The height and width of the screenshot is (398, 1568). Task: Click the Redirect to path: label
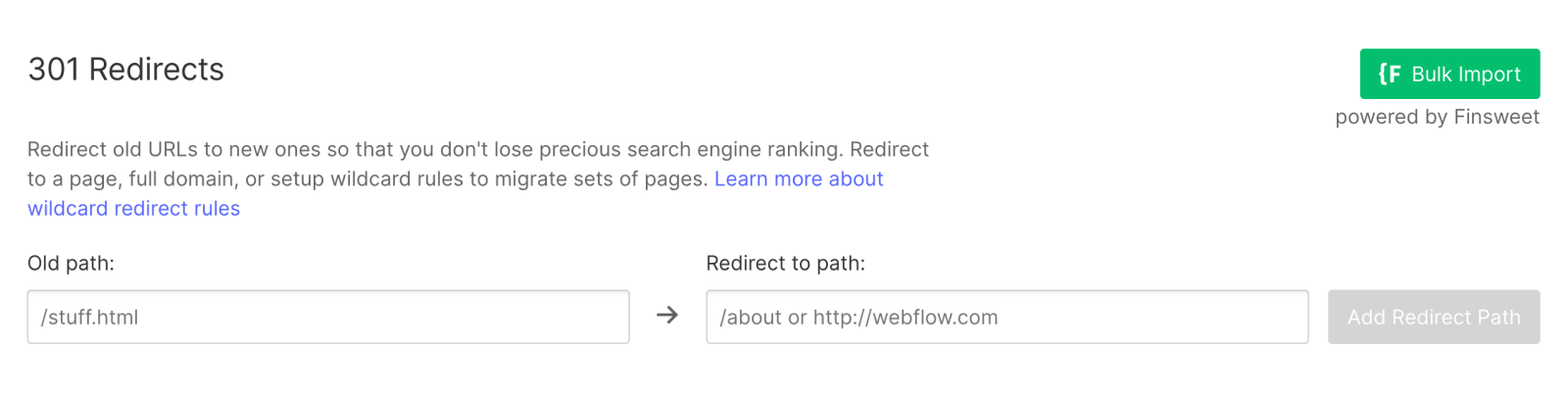coord(785,264)
